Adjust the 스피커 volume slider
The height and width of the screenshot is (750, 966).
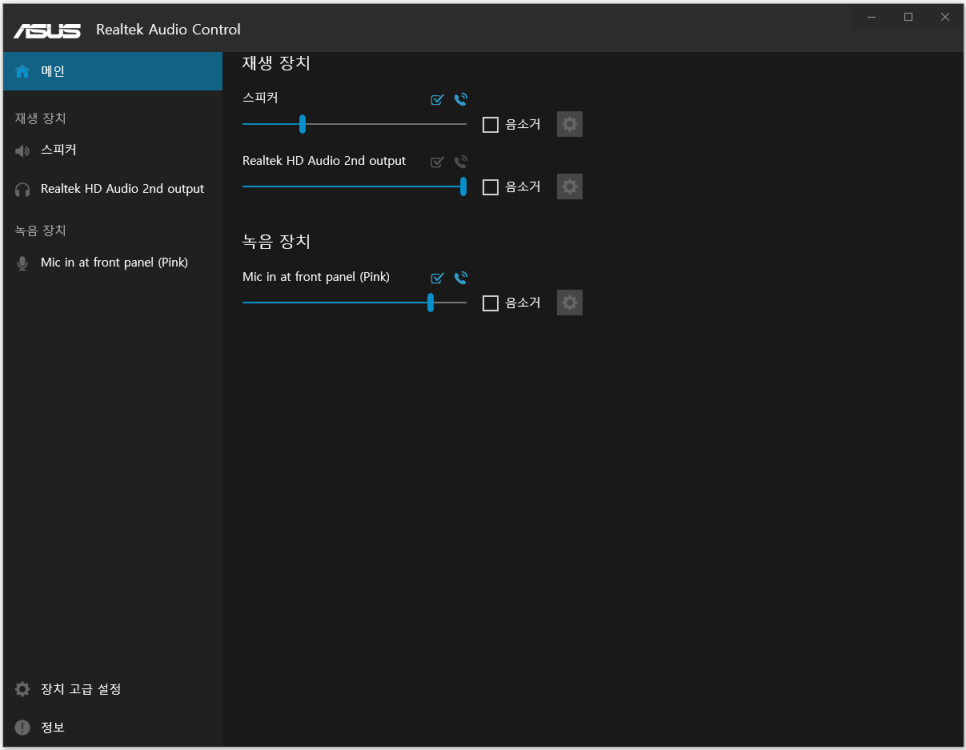point(354,124)
